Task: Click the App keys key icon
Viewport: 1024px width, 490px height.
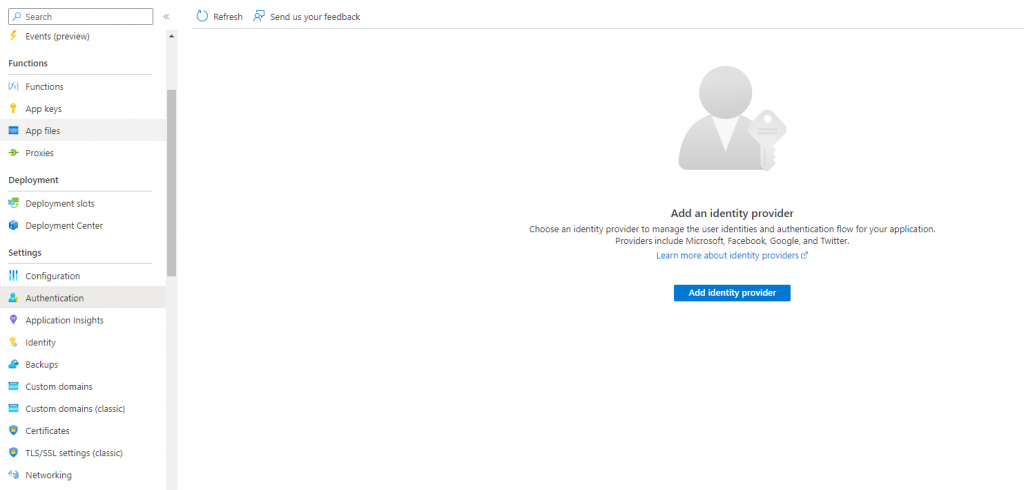Action: pyautogui.click(x=14, y=109)
